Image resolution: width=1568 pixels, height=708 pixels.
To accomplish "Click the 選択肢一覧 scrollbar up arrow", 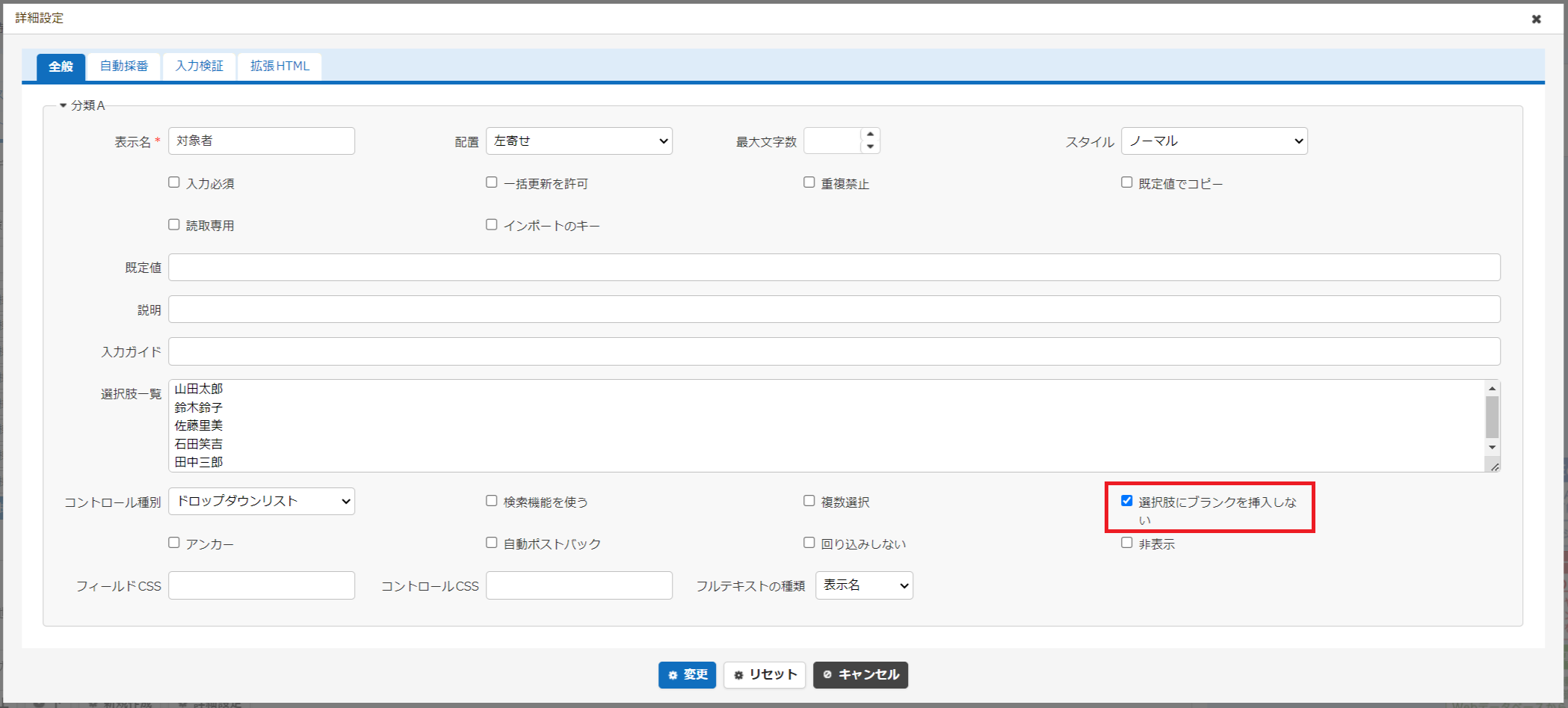I will pos(1492,389).
